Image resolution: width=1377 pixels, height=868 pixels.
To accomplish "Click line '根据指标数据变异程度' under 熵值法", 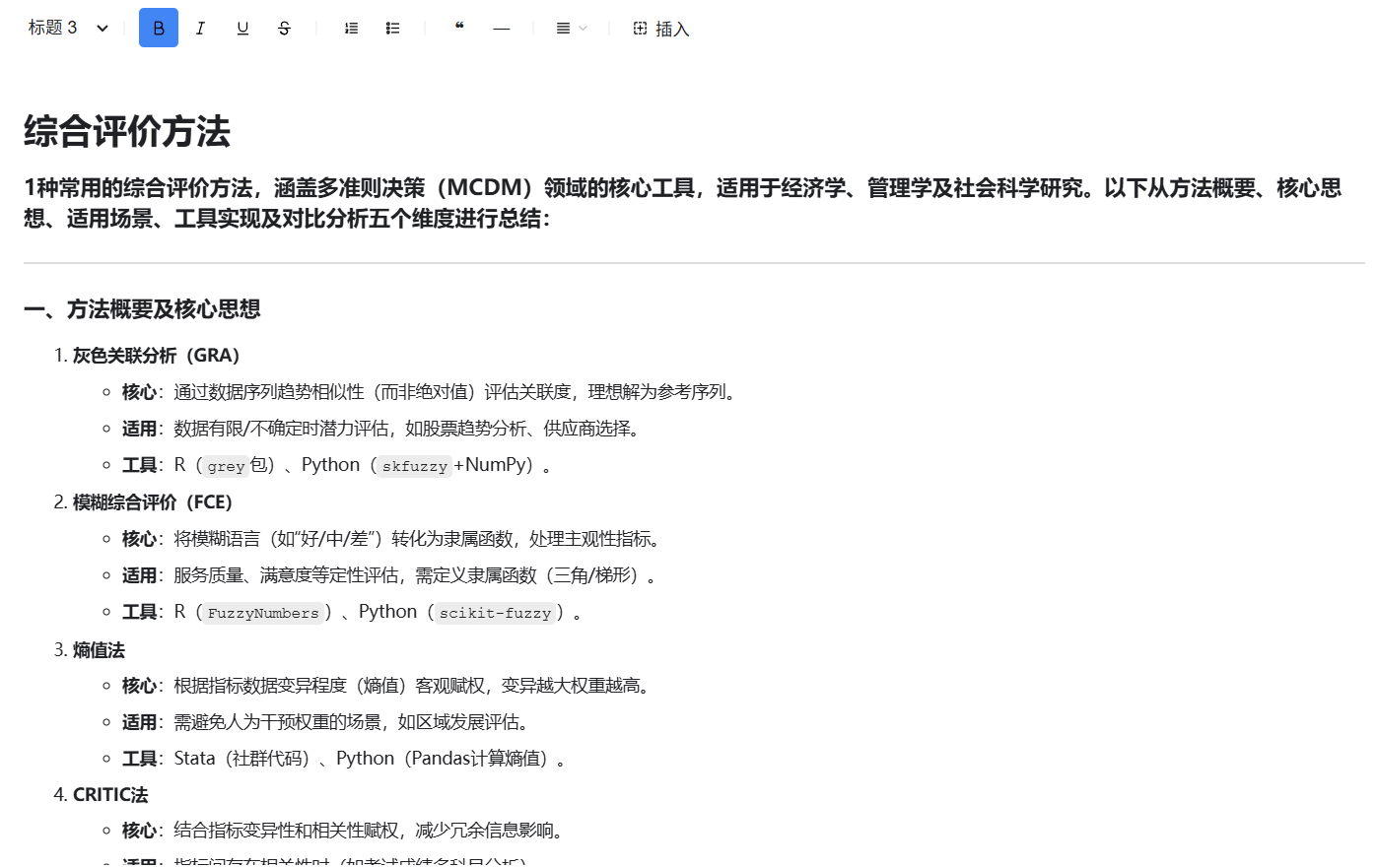I will [388, 686].
